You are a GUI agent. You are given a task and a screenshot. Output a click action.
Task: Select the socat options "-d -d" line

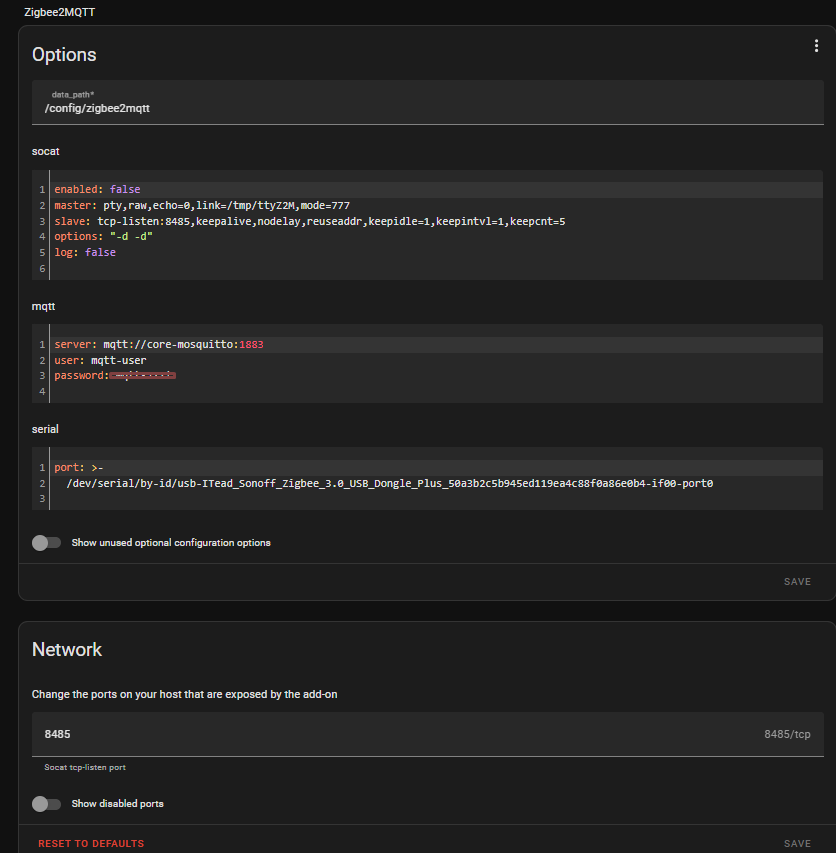pyautogui.click(x=103, y=237)
